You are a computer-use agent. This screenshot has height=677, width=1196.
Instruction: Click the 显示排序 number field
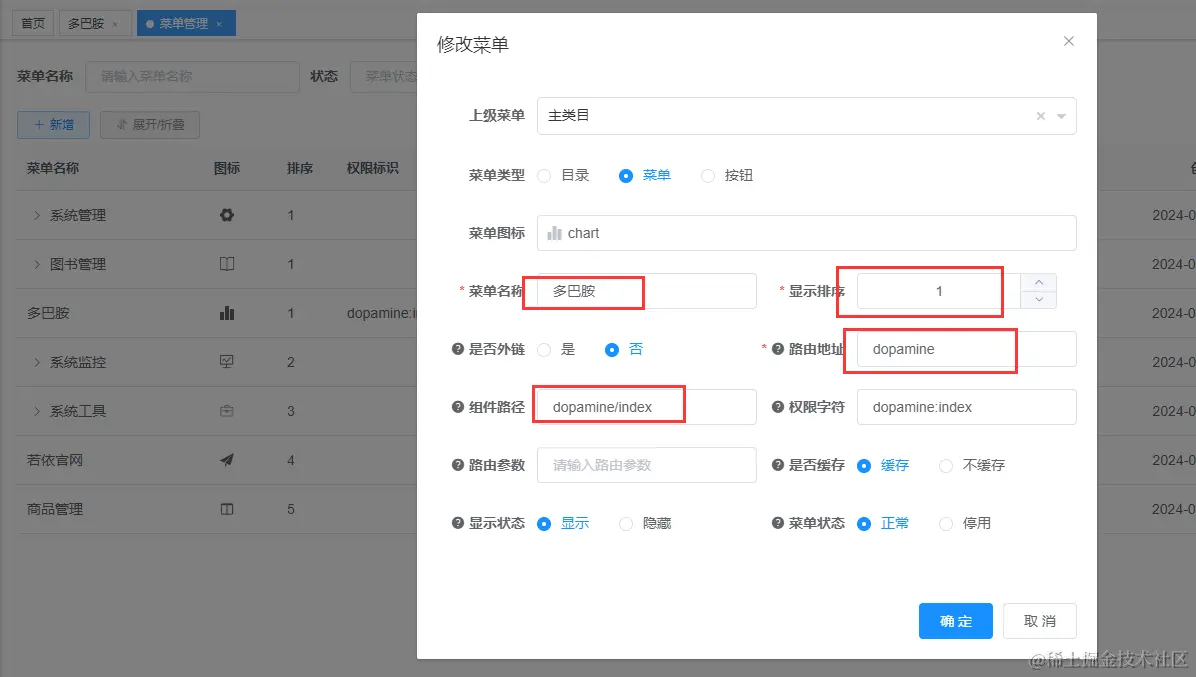(939, 291)
